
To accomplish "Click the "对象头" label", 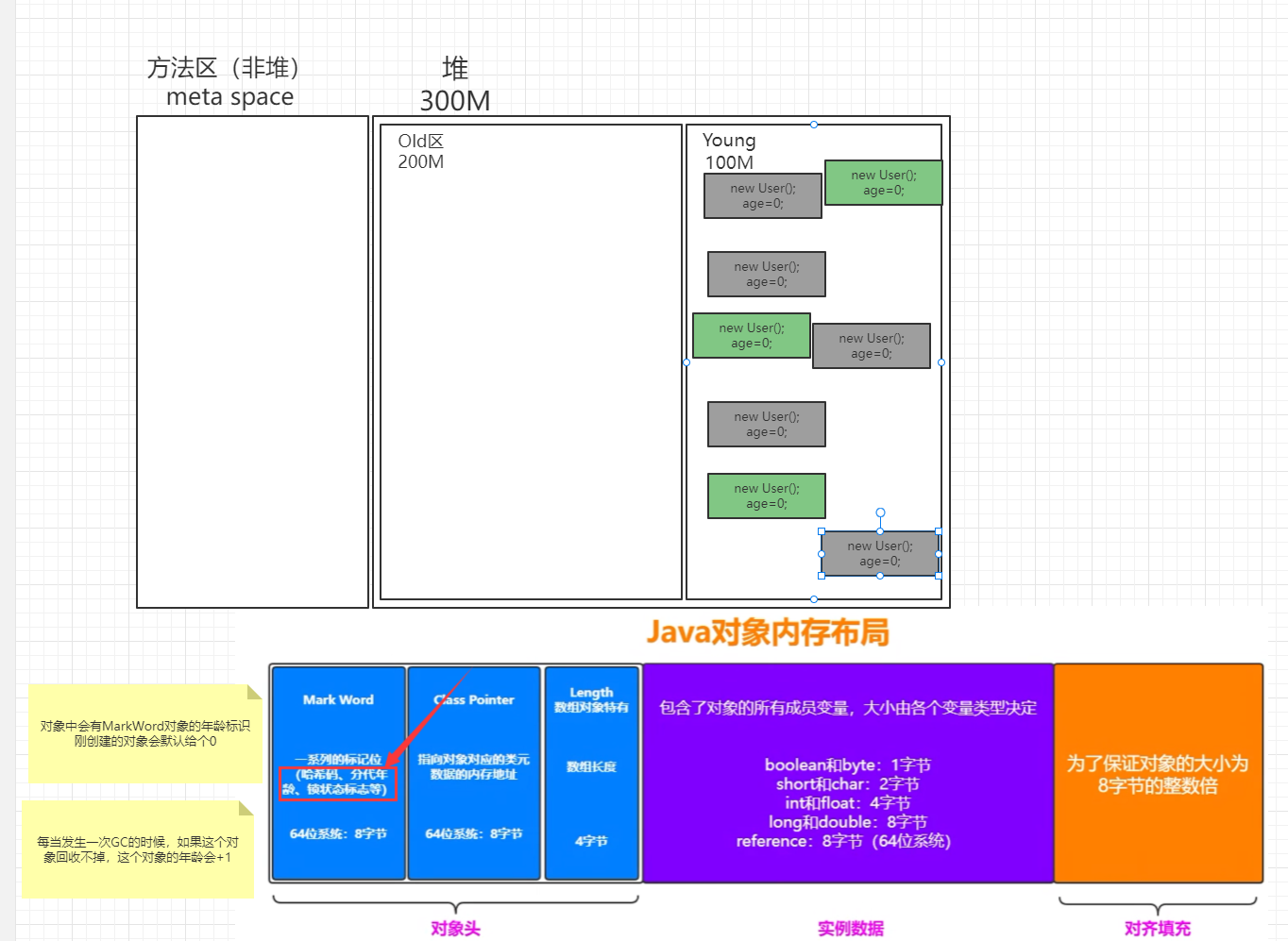I will (x=456, y=929).
